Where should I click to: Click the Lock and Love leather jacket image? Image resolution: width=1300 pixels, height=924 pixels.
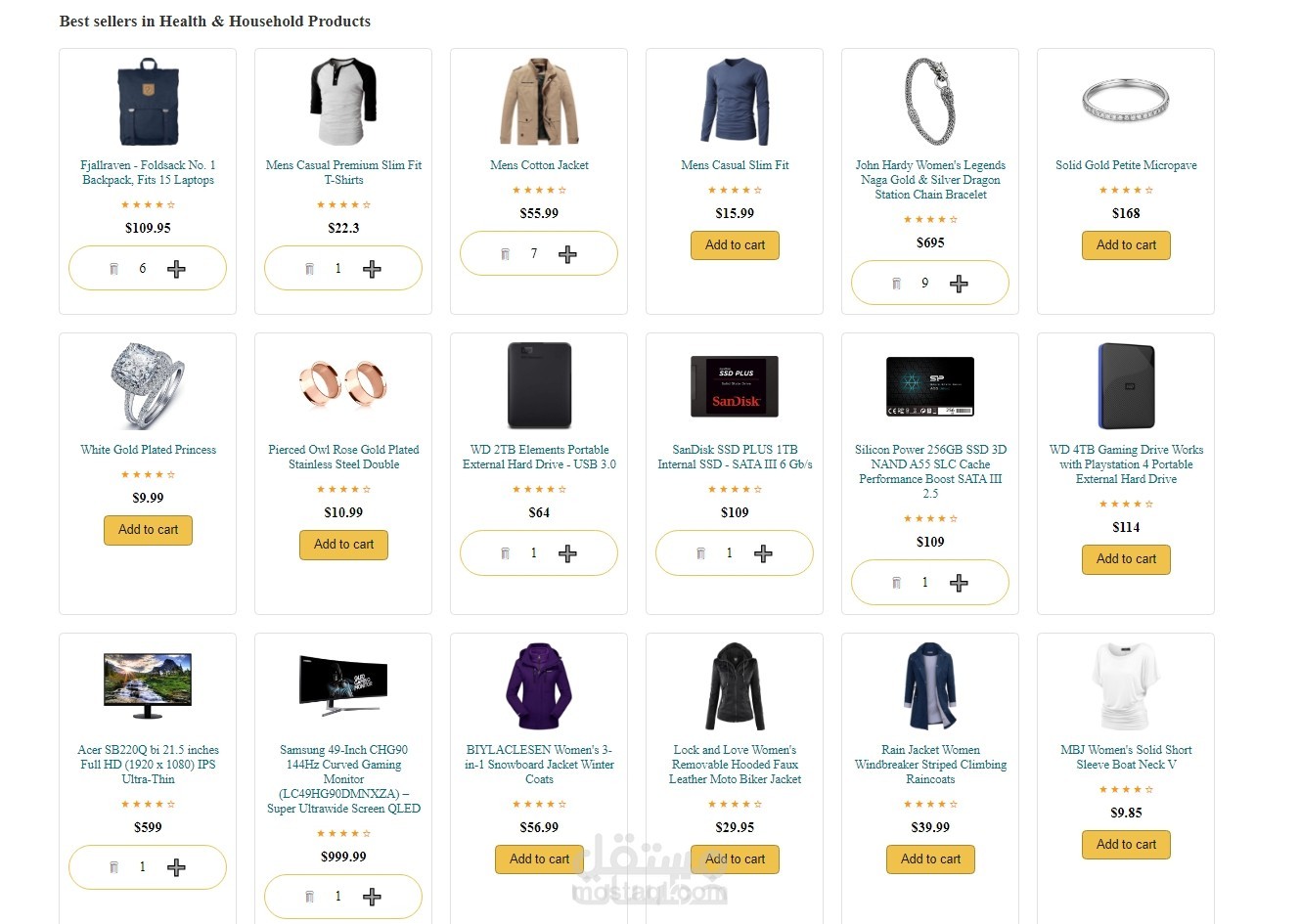click(x=735, y=686)
